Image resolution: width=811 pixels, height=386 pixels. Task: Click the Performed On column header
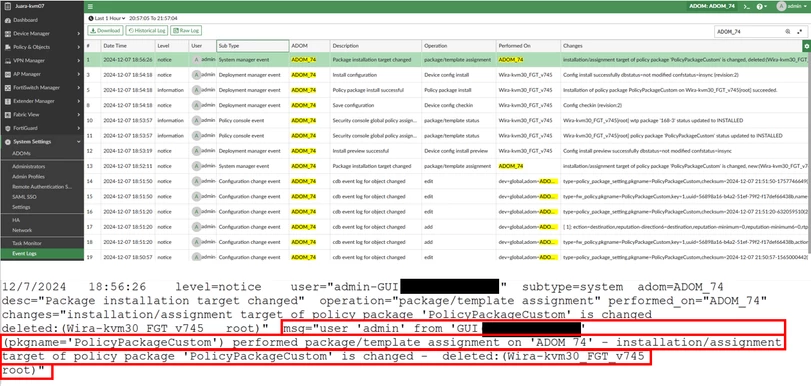529,46
